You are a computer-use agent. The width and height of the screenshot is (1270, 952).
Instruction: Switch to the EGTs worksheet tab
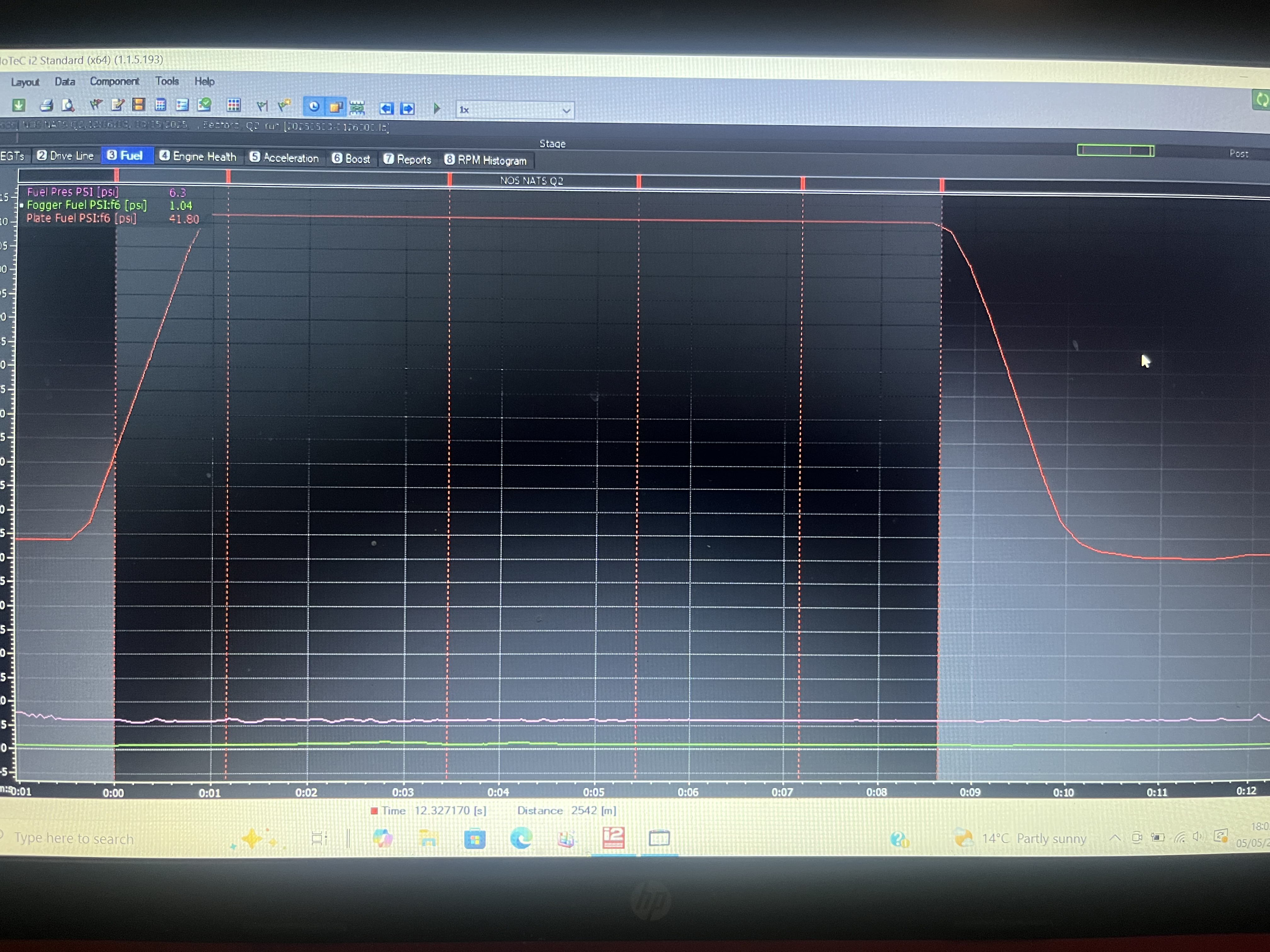(13, 156)
